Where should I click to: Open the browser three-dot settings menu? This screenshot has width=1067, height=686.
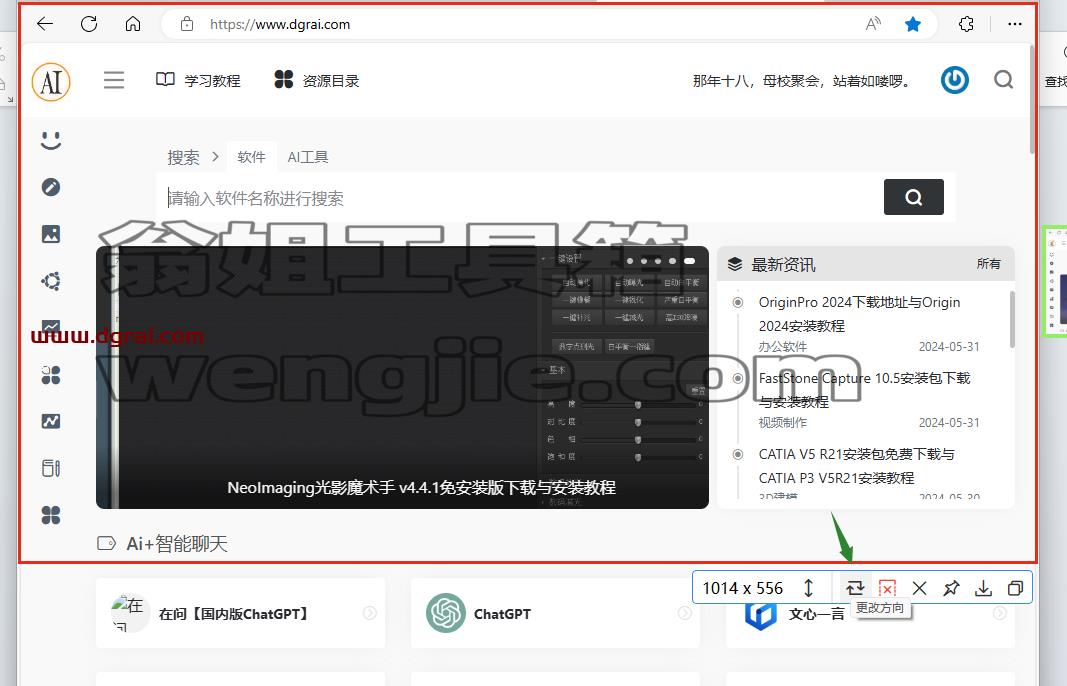point(1015,24)
